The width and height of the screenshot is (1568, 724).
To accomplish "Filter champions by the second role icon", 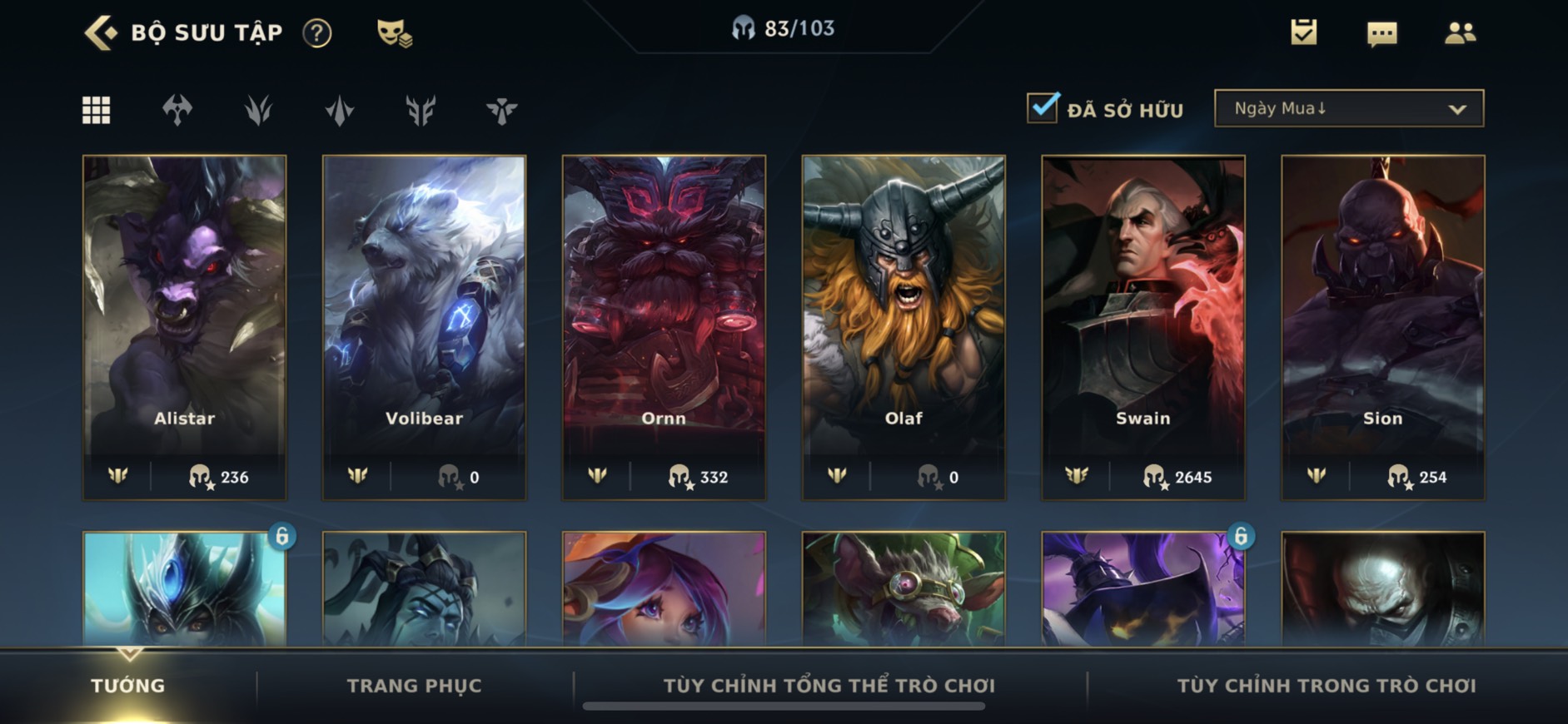I will pyautogui.click(x=177, y=110).
